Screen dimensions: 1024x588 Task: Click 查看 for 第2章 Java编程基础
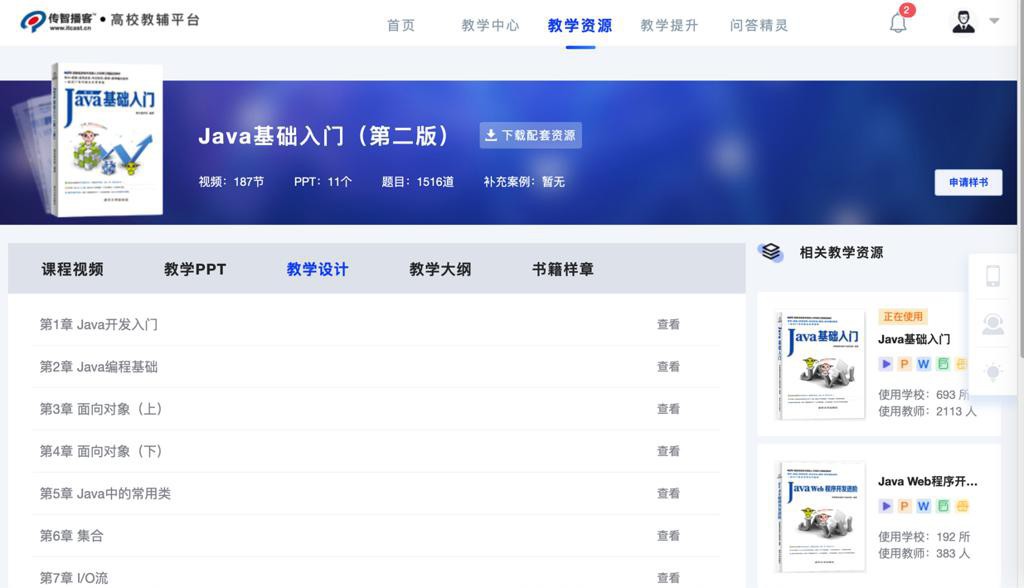[668, 367]
